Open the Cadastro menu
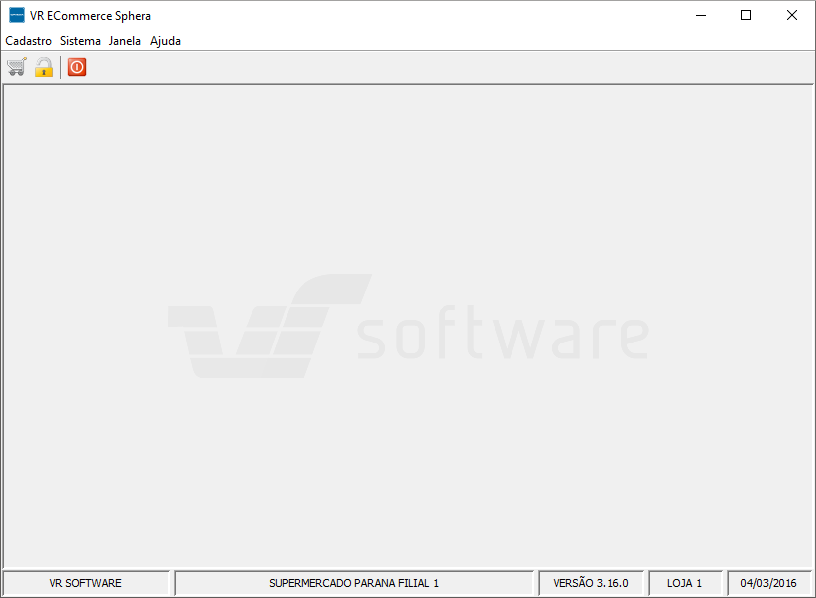Viewport: 816px width, 598px height. tap(29, 41)
